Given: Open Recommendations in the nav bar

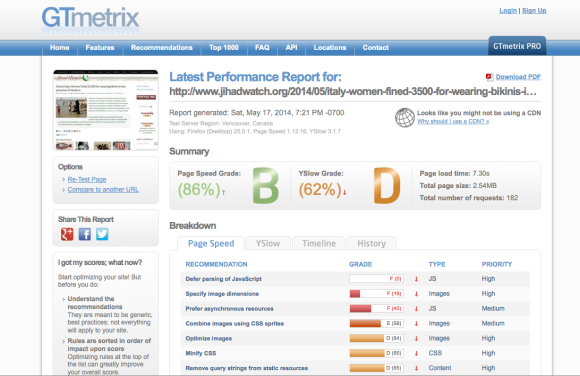Looking at the screenshot, I should click(x=162, y=48).
